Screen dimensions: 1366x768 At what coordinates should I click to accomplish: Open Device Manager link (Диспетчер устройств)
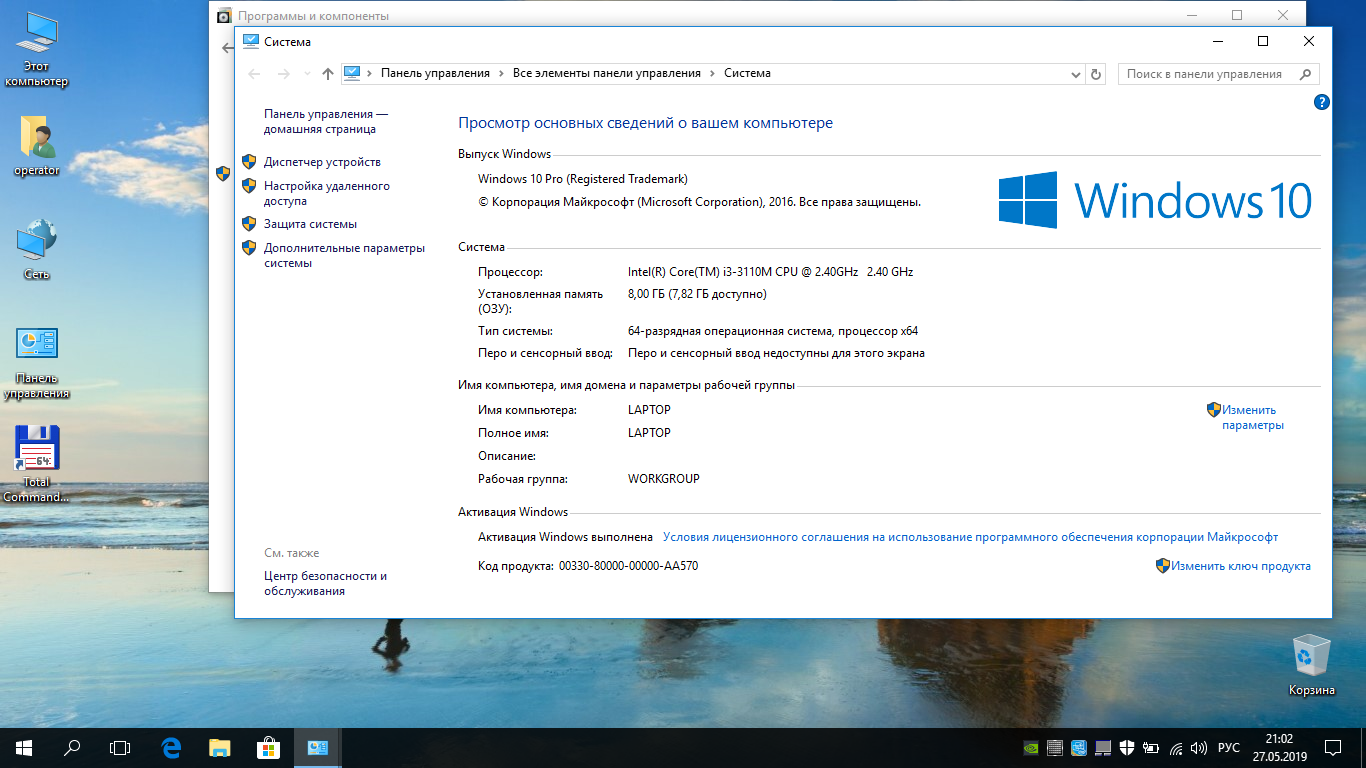coord(322,162)
